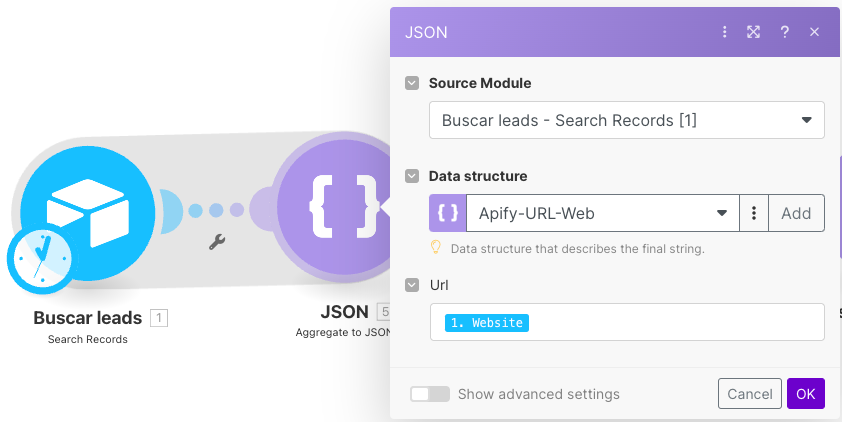
Task: Click inside the Url input field
Action: point(627,322)
